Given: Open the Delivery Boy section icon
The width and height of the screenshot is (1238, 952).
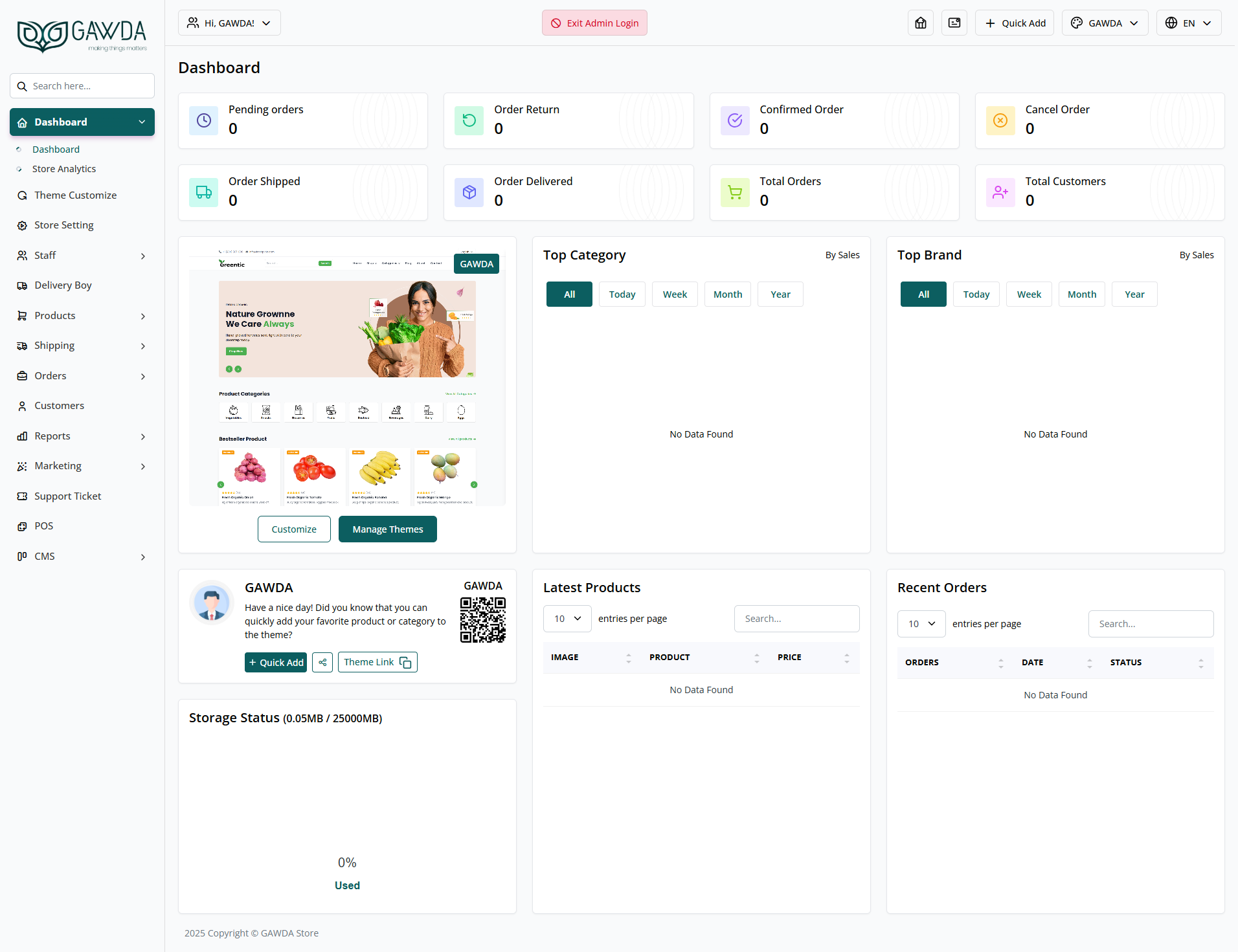Looking at the screenshot, I should pos(22,285).
